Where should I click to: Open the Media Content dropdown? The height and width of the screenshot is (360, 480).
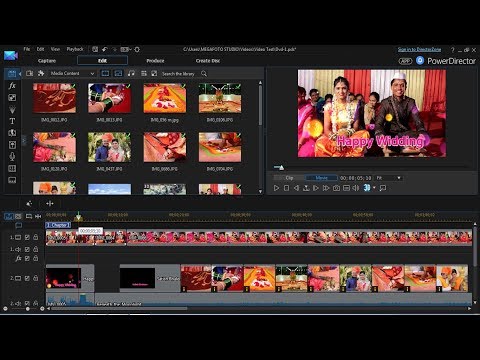pyautogui.click(x=72, y=73)
